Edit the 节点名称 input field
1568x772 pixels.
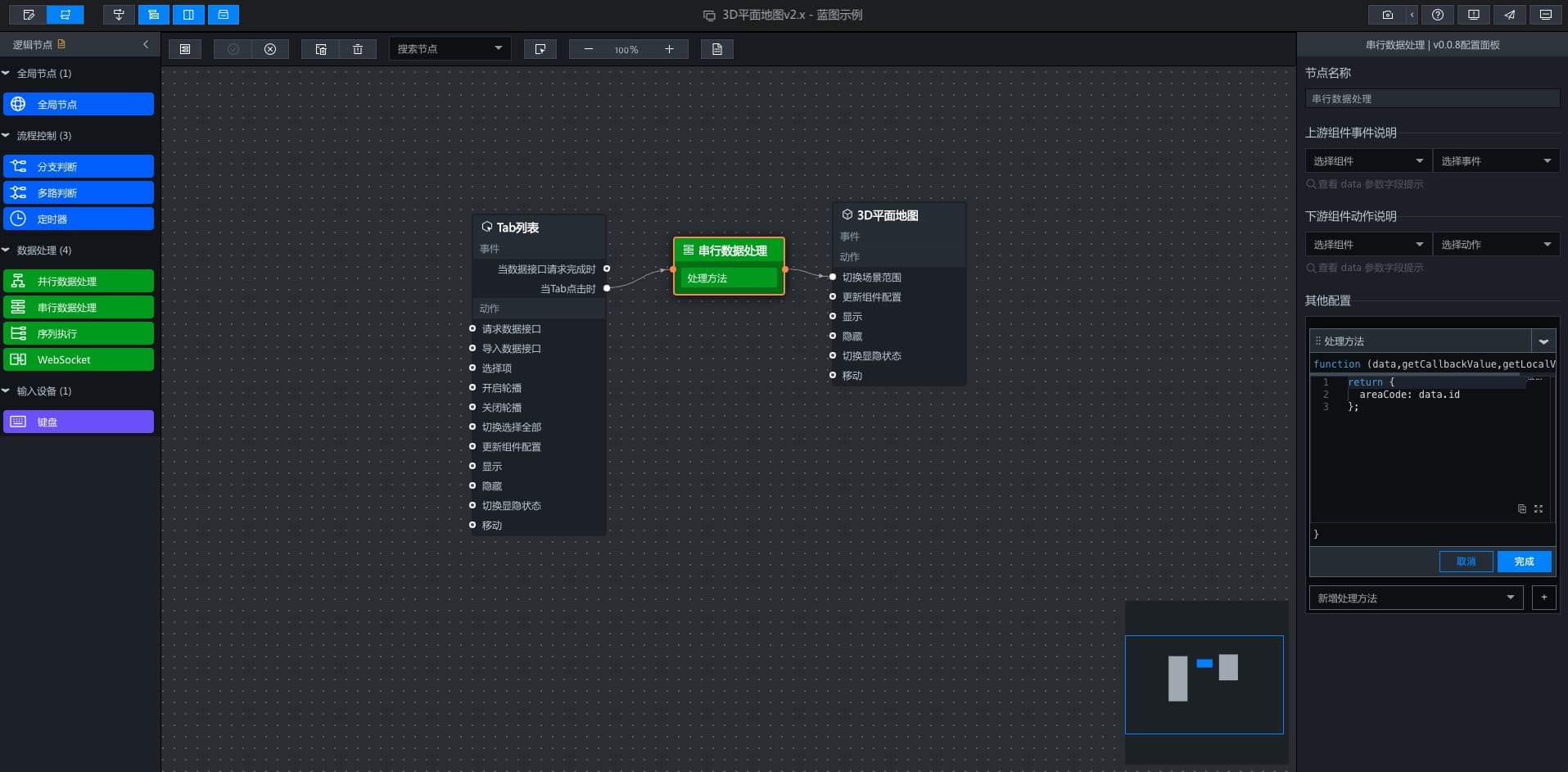[x=1432, y=98]
